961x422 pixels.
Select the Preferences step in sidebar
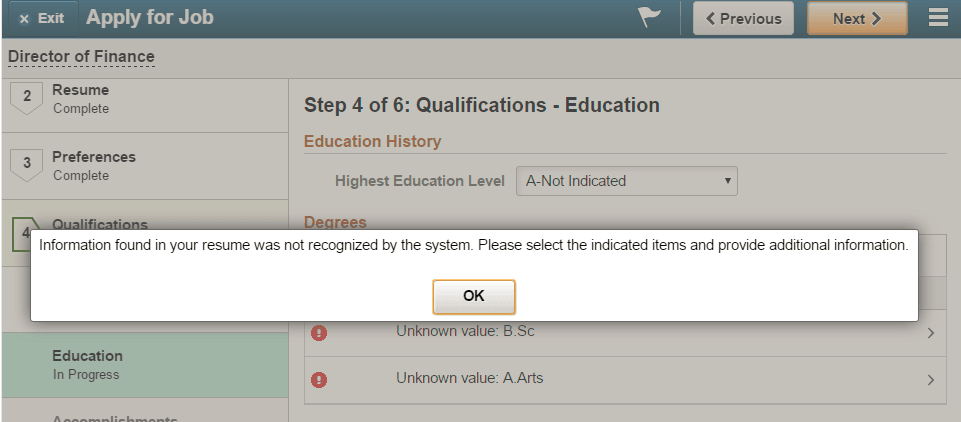[x=145, y=166]
